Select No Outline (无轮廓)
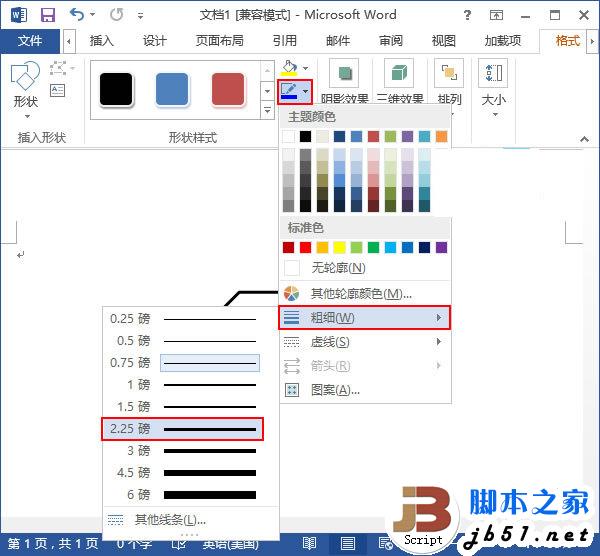Image resolution: width=600 pixels, height=556 pixels. pos(365,268)
